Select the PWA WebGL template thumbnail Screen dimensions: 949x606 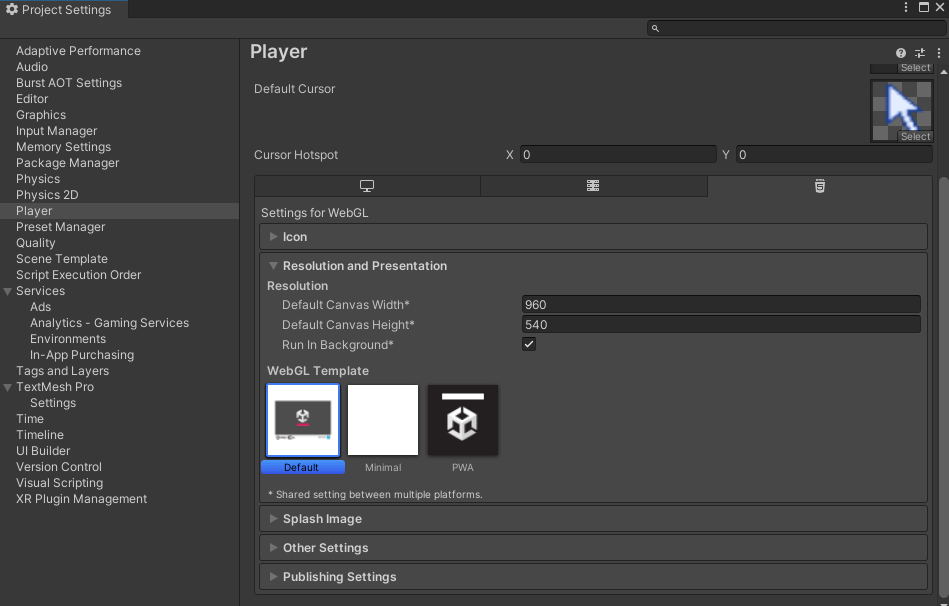click(463, 420)
